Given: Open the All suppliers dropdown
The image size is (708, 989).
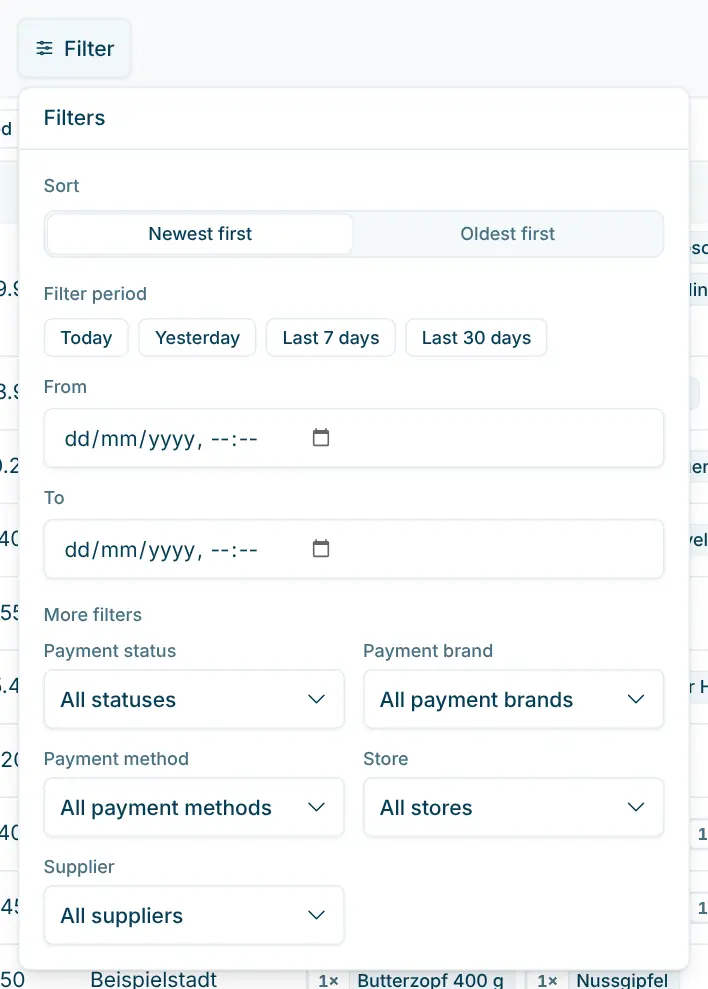Looking at the screenshot, I should point(194,915).
